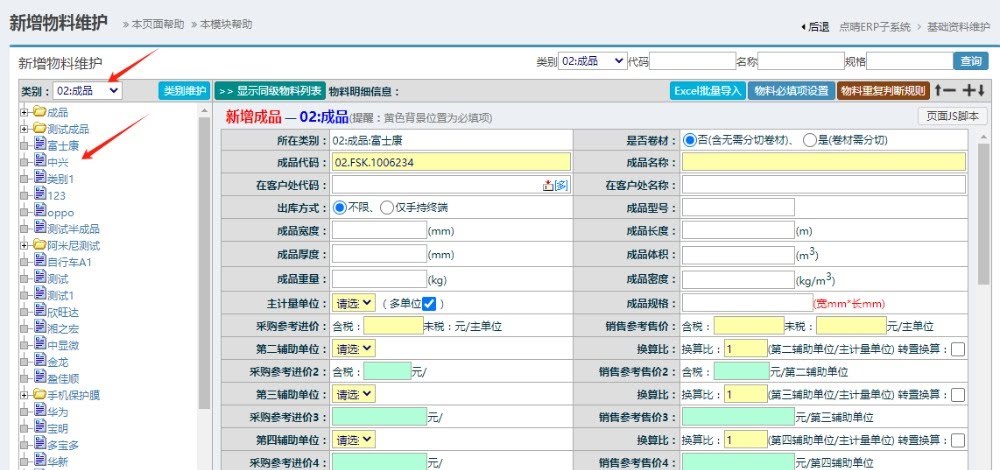Click the folder icon beside 测试成品

40,129
